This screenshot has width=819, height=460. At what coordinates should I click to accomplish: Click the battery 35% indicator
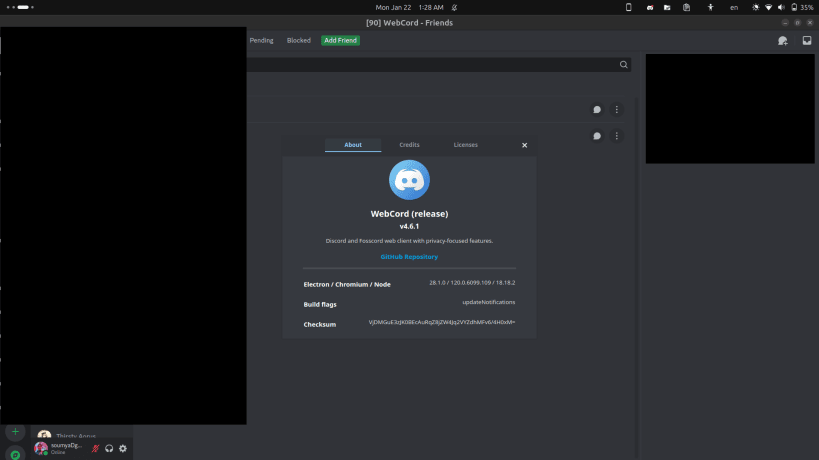802,7
